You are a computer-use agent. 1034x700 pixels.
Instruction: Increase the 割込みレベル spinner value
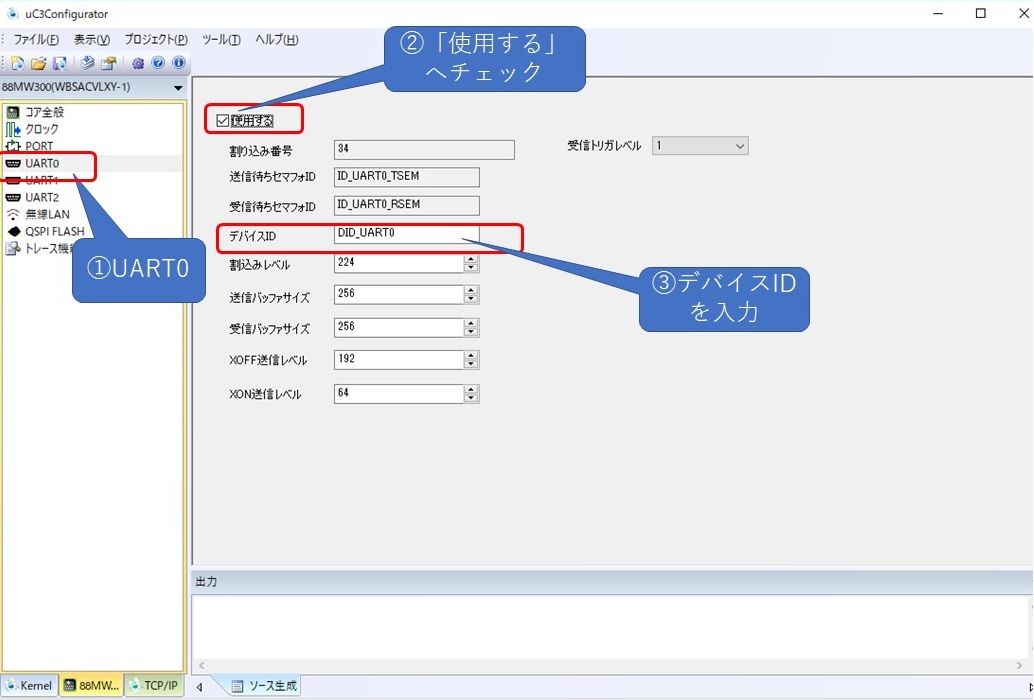point(471,259)
